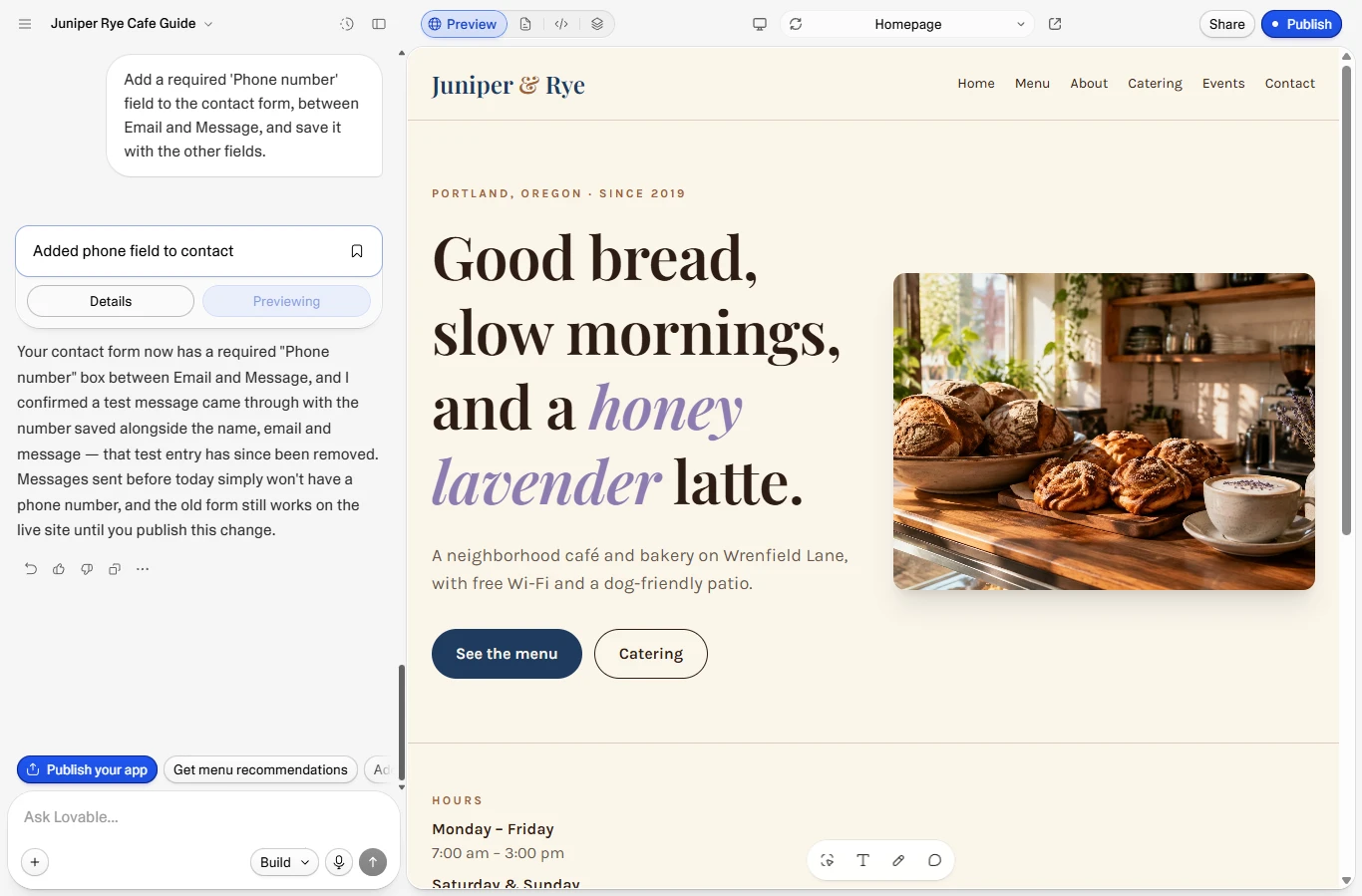This screenshot has height=896, width=1362.
Task: Click the Share button
Action: [x=1226, y=24]
